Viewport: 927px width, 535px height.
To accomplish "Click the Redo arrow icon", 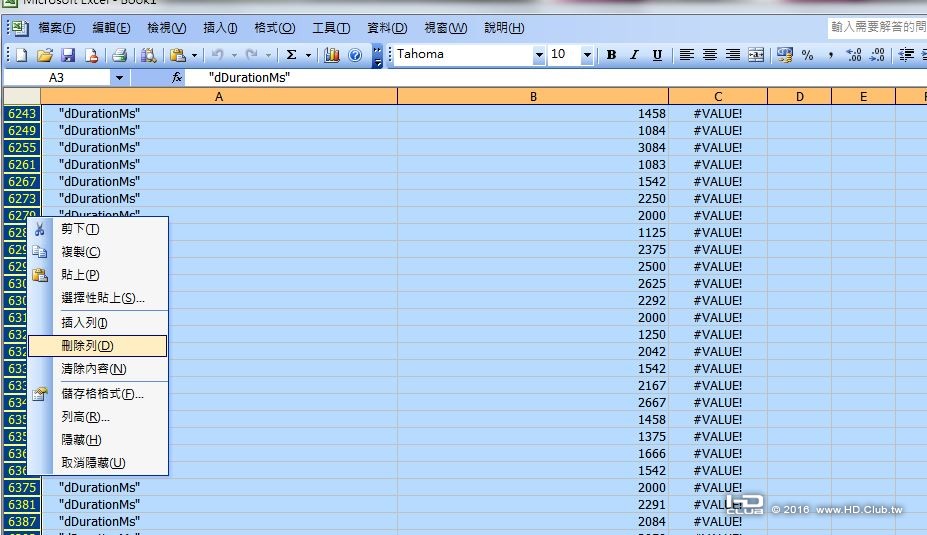I will click(252, 55).
